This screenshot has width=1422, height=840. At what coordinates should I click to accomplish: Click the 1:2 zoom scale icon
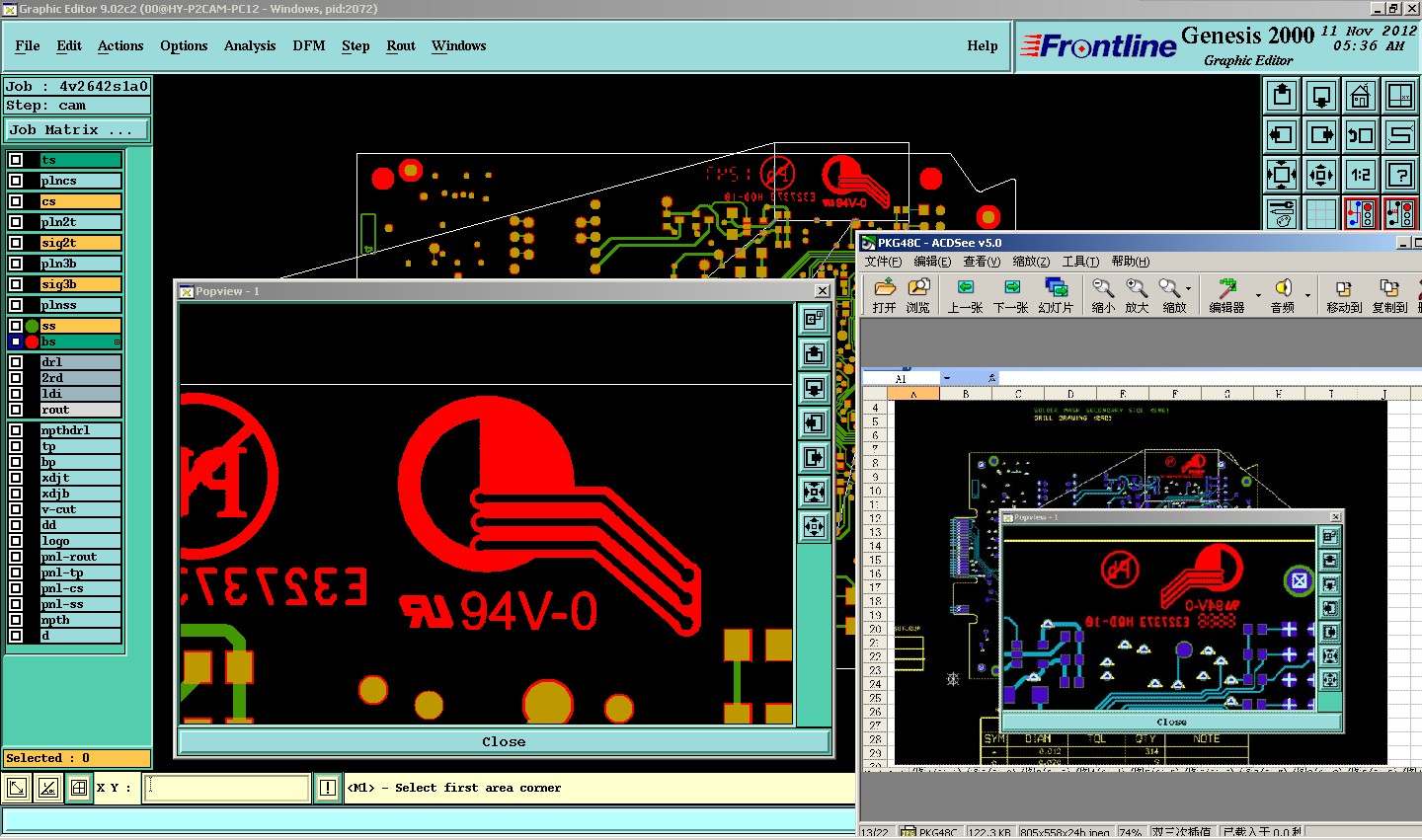(1361, 175)
